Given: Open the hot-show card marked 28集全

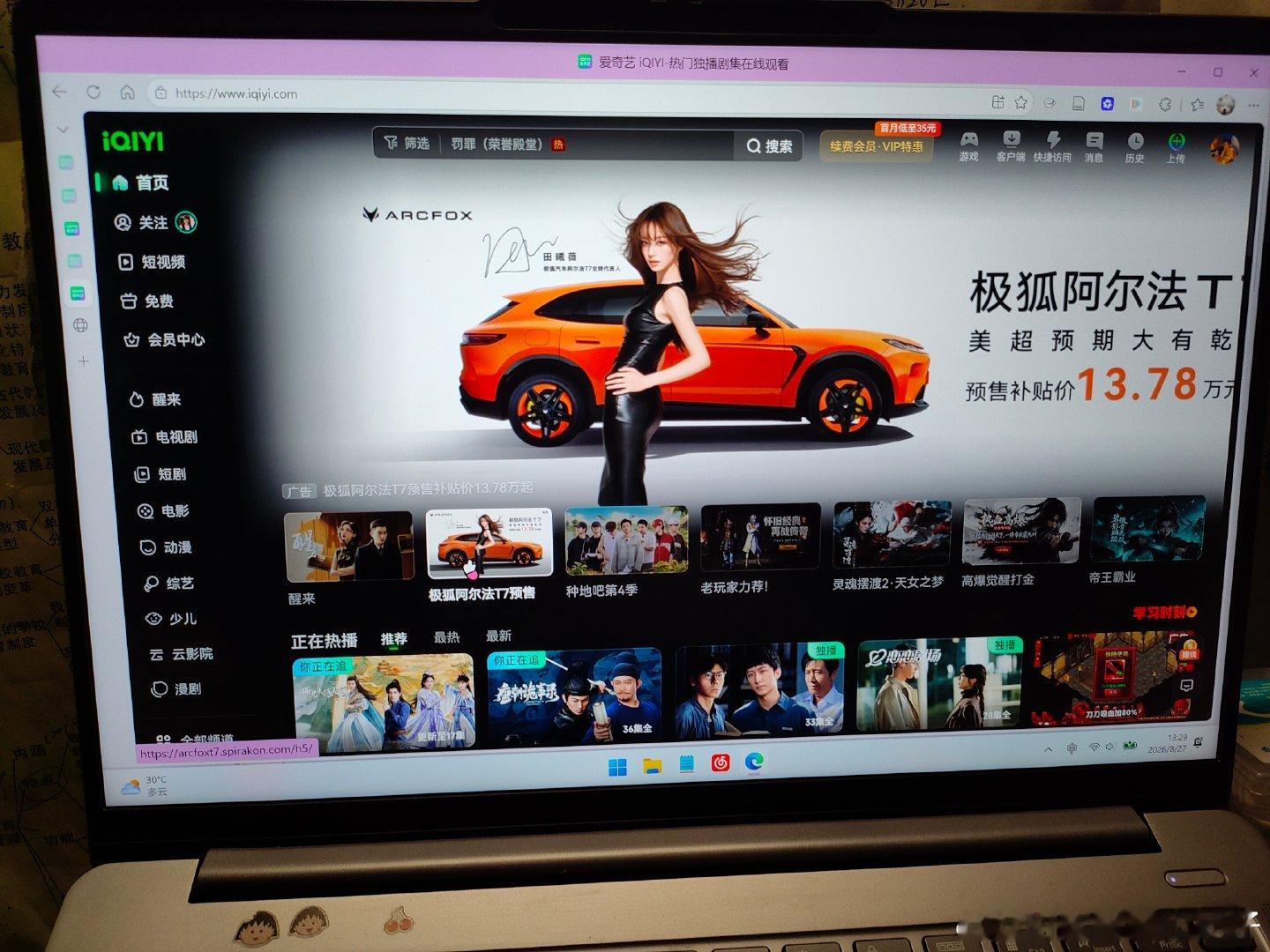Looking at the screenshot, I should click(939, 685).
